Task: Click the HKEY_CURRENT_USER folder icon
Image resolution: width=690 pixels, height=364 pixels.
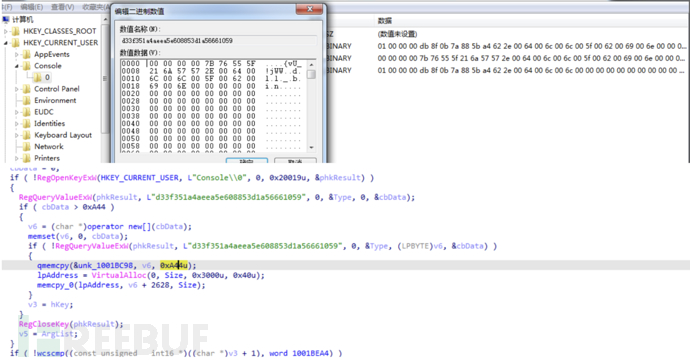Action: 16,43
